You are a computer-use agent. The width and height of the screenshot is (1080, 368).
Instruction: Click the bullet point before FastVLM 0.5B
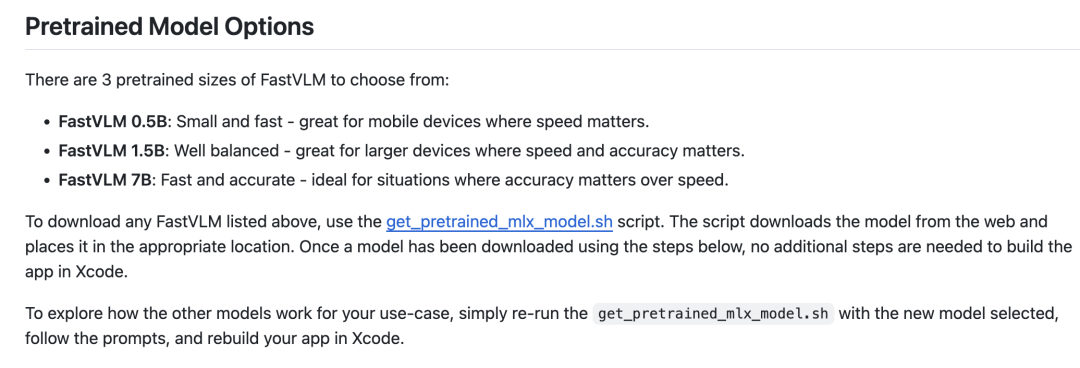point(47,122)
